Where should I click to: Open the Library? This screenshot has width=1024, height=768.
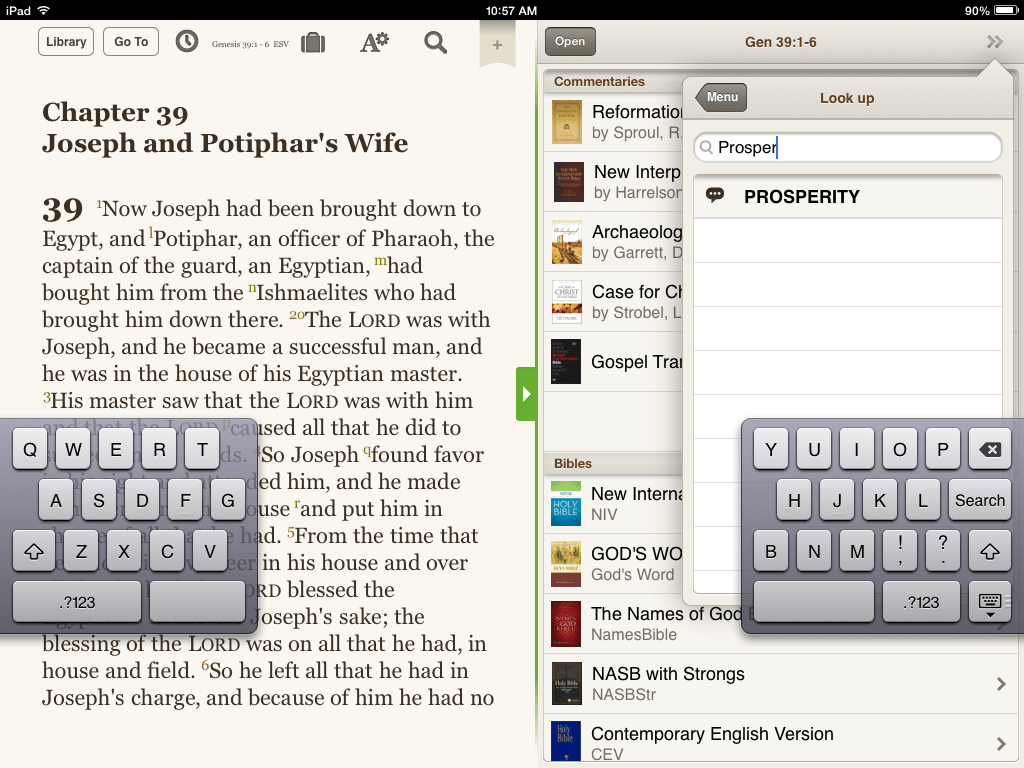pos(65,42)
